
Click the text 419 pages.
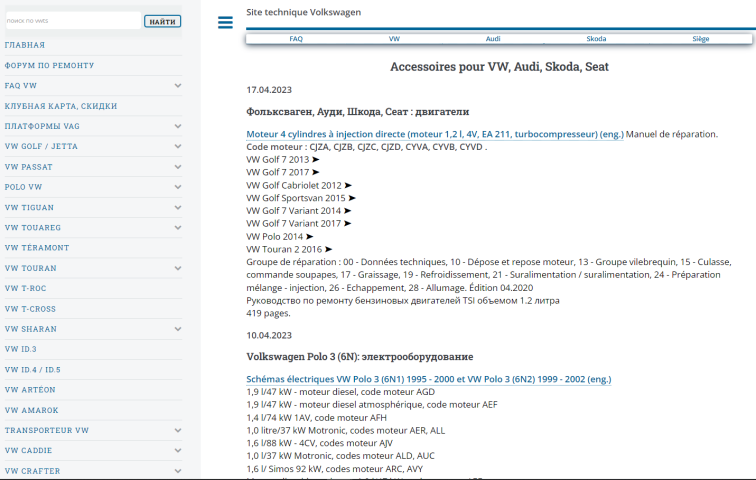pyautogui.click(x=269, y=313)
